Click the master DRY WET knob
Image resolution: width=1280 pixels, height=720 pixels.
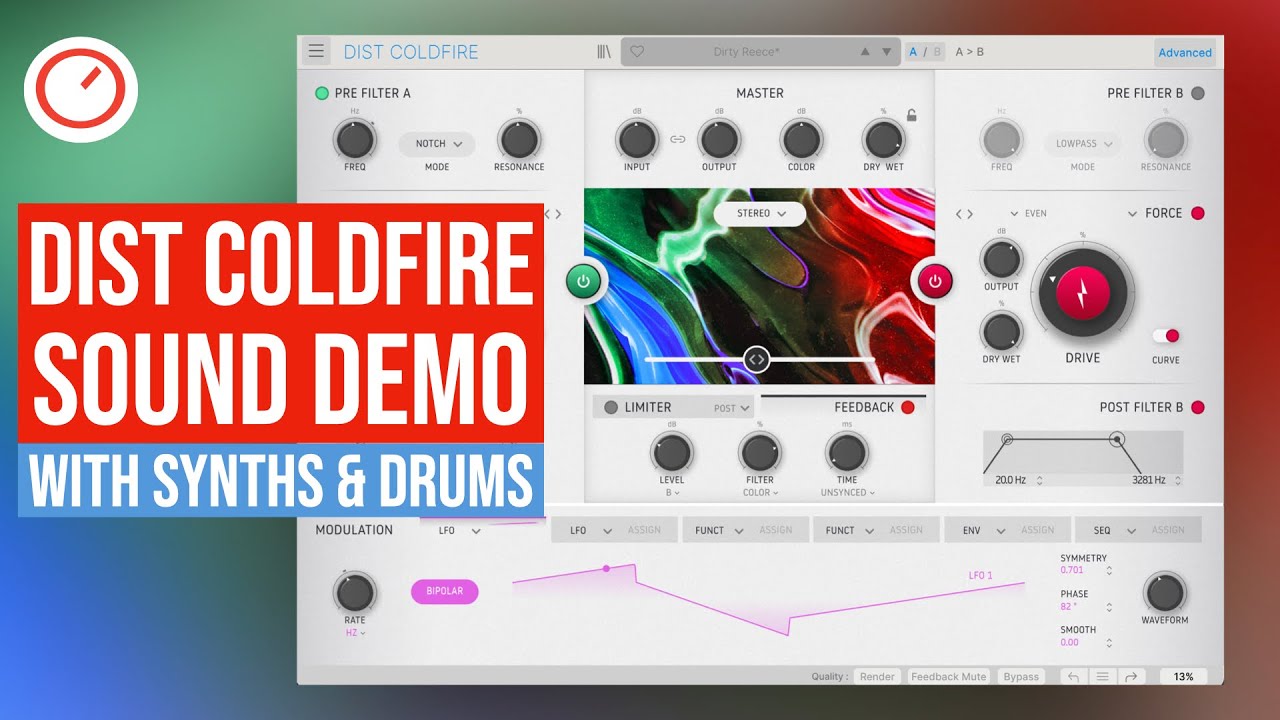[x=883, y=139]
